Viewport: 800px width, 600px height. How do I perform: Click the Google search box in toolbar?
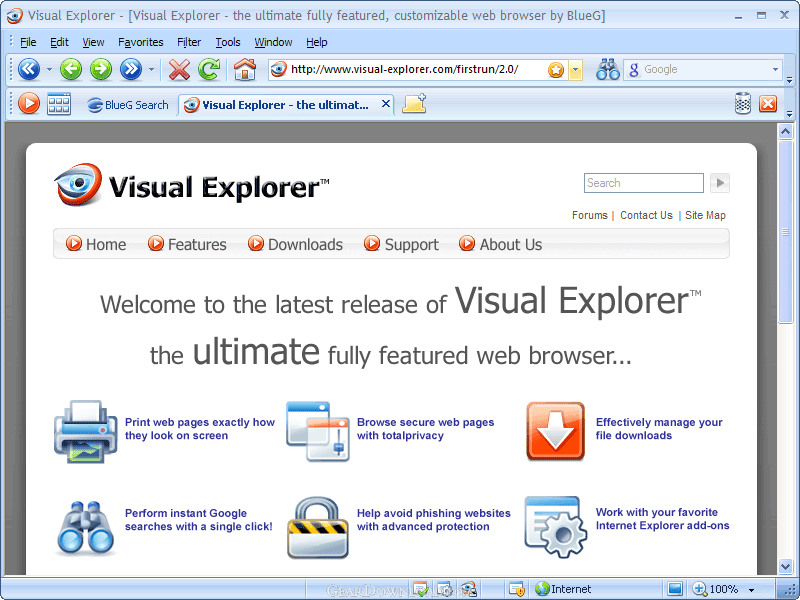tap(703, 69)
